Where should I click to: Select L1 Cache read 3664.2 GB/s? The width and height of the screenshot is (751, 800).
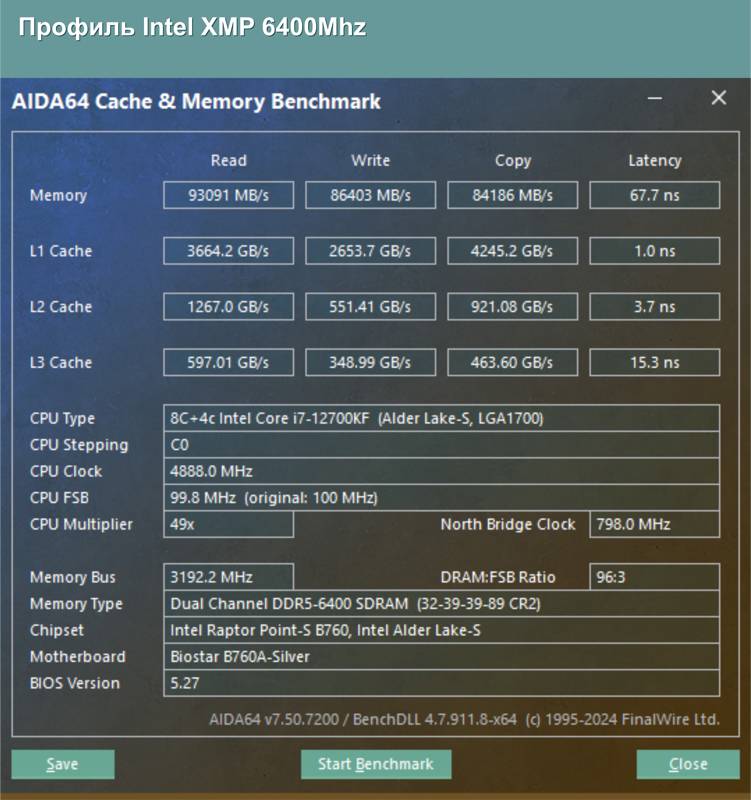229,251
